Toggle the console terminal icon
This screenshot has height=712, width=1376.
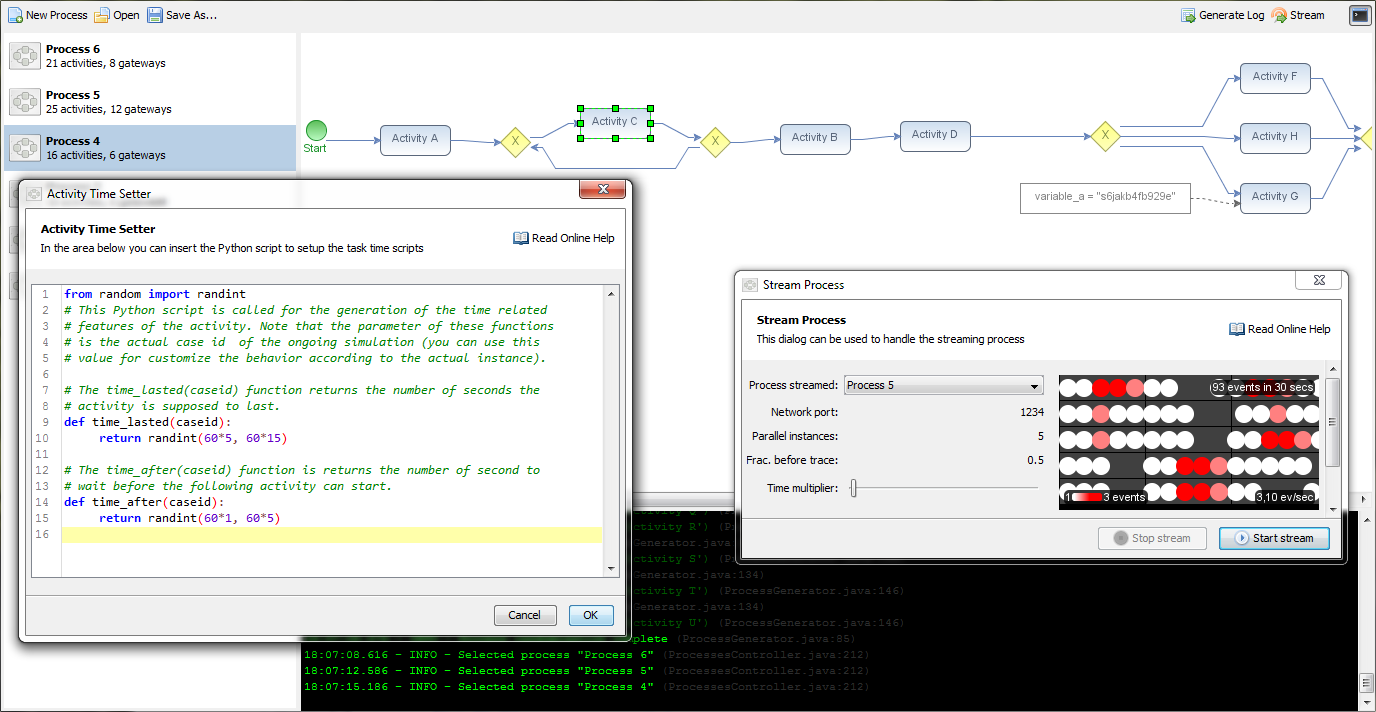click(x=1359, y=15)
